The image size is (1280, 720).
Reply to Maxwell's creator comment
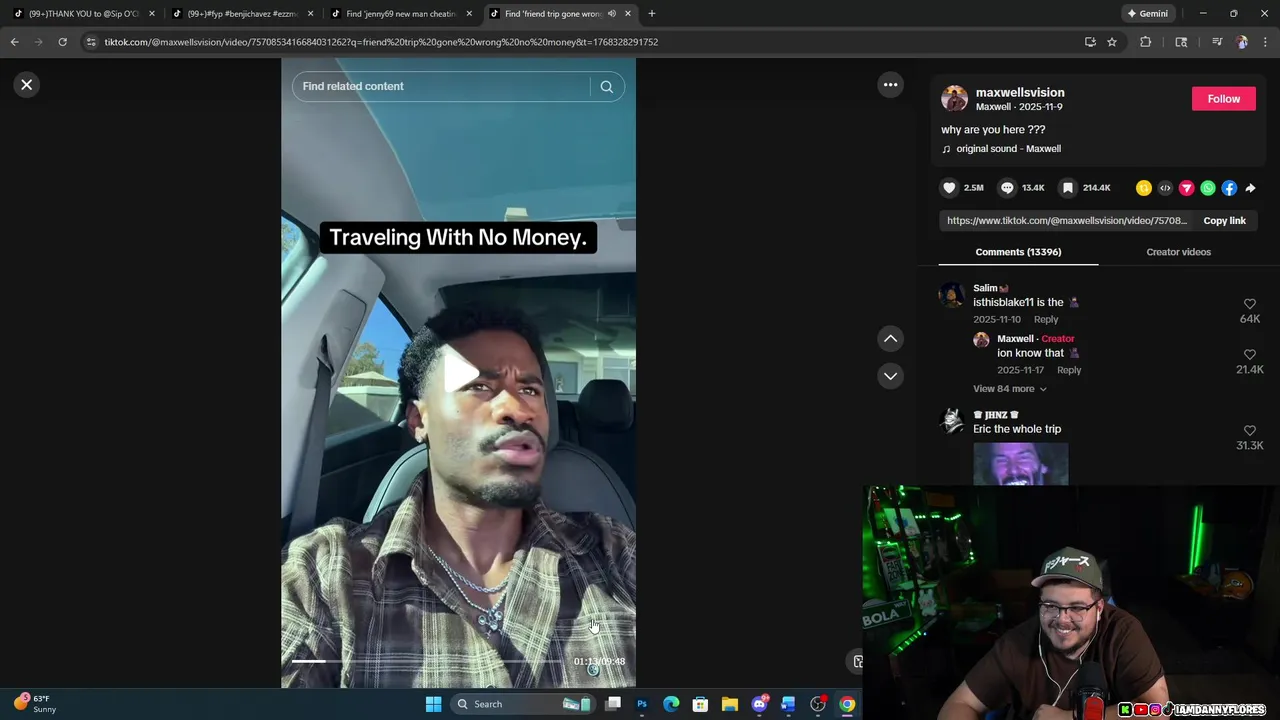tap(1069, 370)
